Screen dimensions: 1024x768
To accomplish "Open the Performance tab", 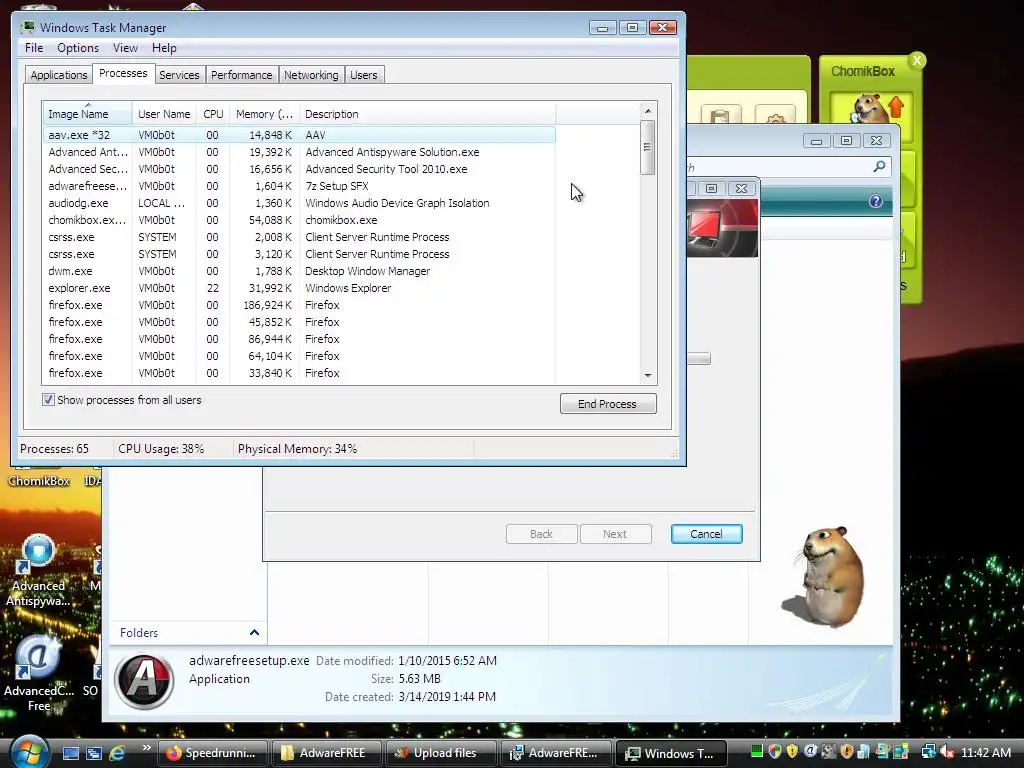I will [242, 75].
